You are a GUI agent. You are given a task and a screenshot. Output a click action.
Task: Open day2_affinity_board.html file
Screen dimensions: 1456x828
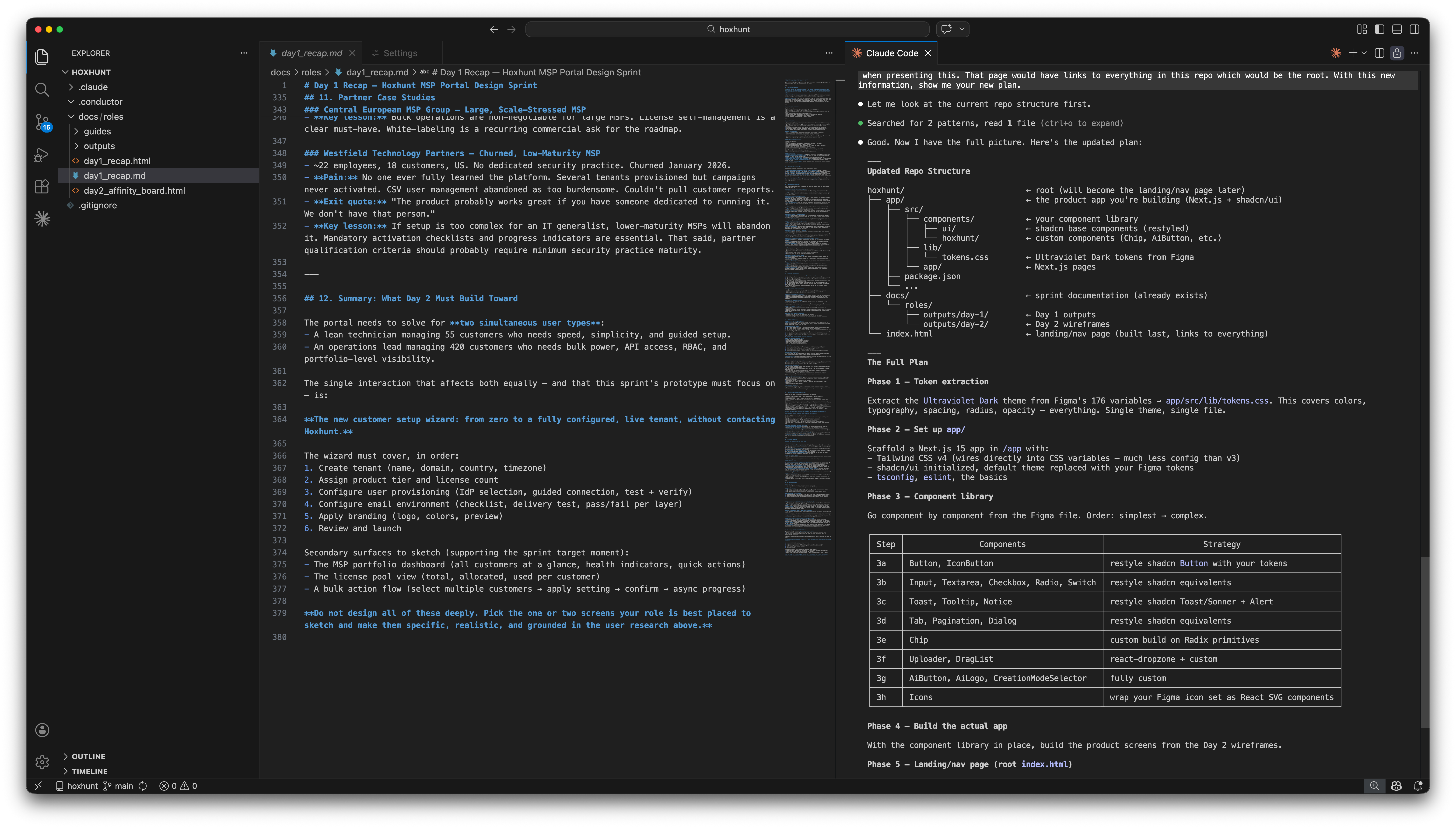[x=134, y=190]
